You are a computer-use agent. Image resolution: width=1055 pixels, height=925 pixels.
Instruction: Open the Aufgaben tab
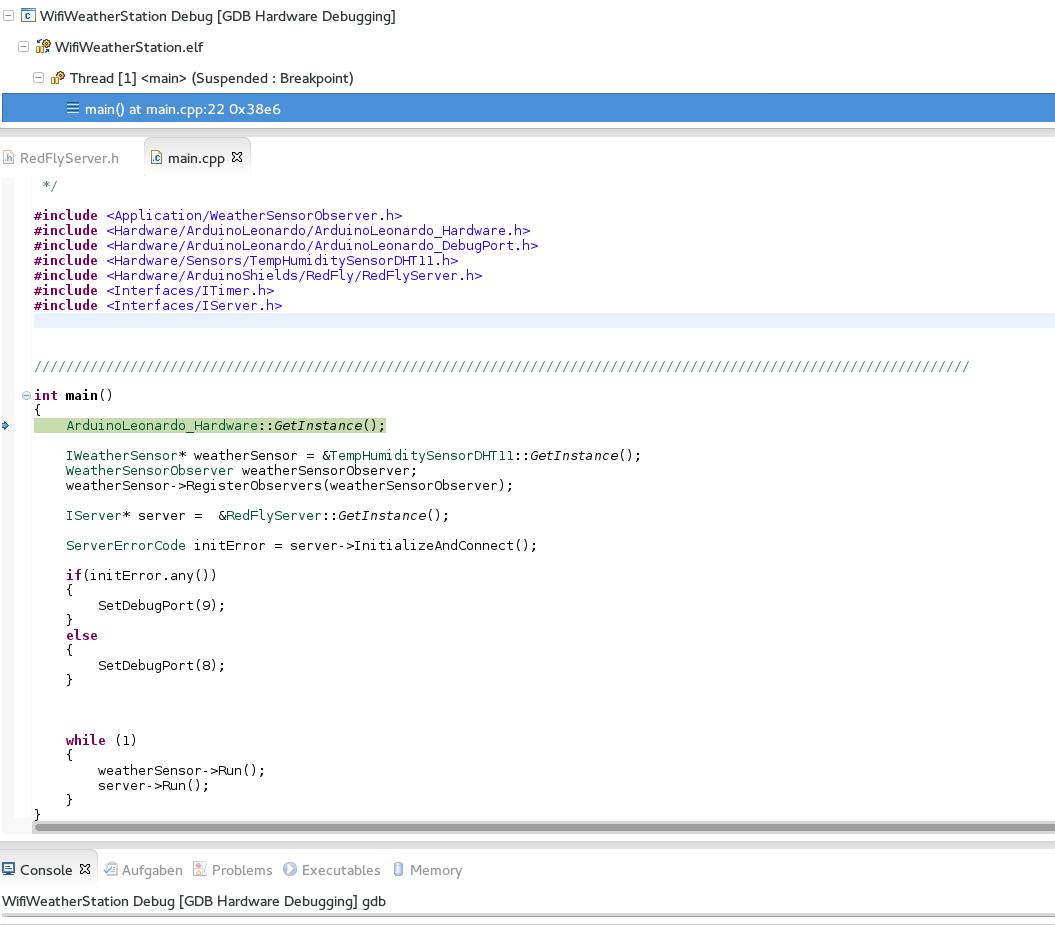(151, 870)
